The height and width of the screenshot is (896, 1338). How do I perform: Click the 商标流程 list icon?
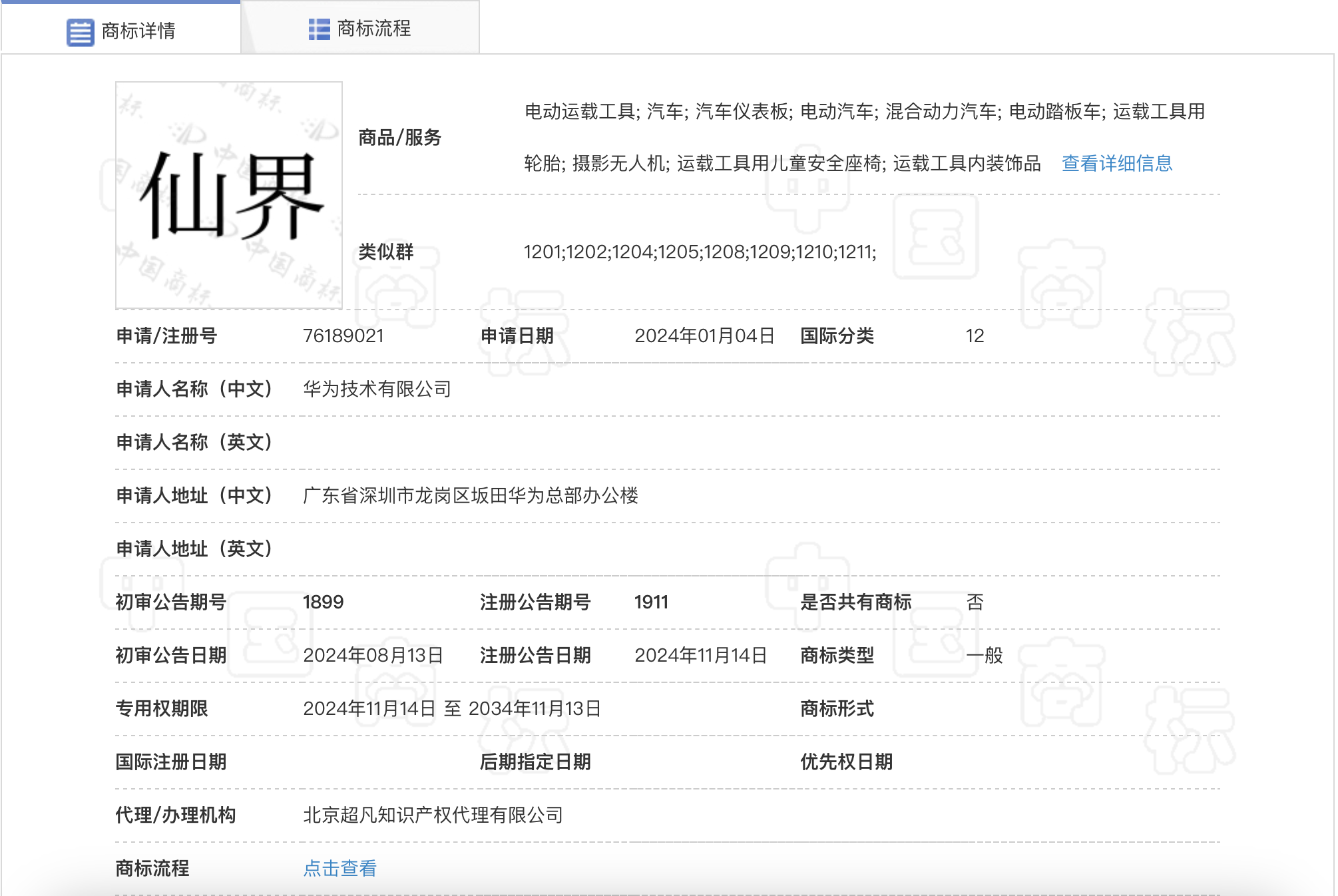319,29
